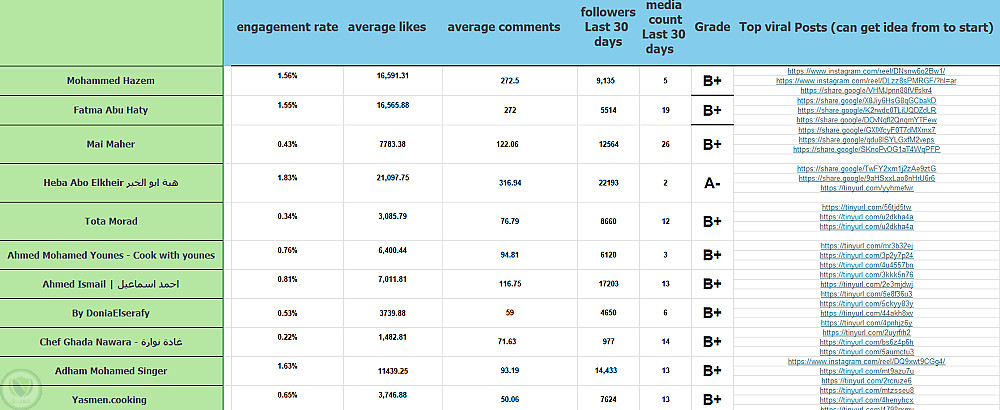Select the 'Fatma Abu Haty' name cell
Screen dimensions: 1000x410
coord(111,110)
